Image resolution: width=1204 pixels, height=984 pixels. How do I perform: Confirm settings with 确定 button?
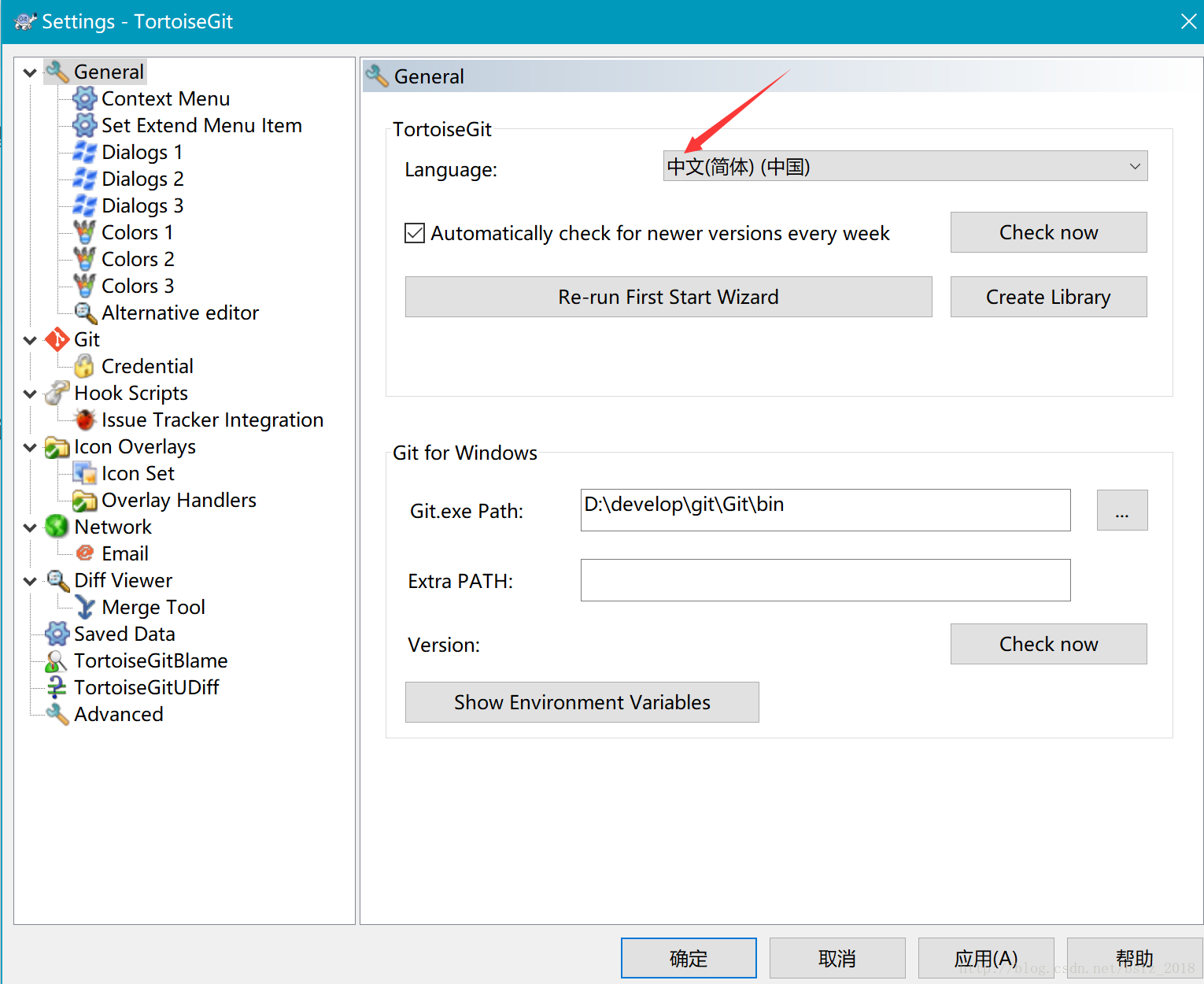click(x=689, y=958)
